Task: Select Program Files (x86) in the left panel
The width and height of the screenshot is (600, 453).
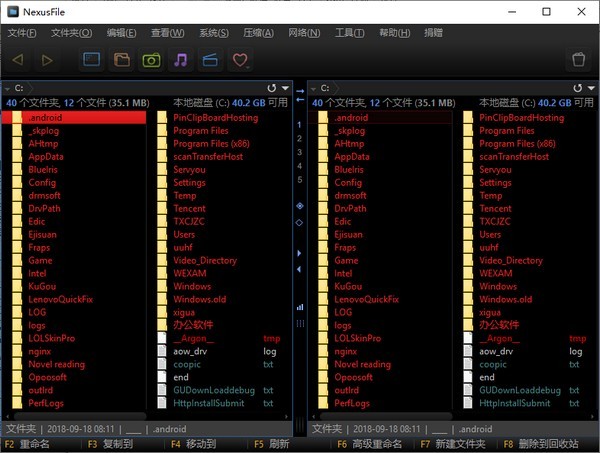Action: click(211, 143)
